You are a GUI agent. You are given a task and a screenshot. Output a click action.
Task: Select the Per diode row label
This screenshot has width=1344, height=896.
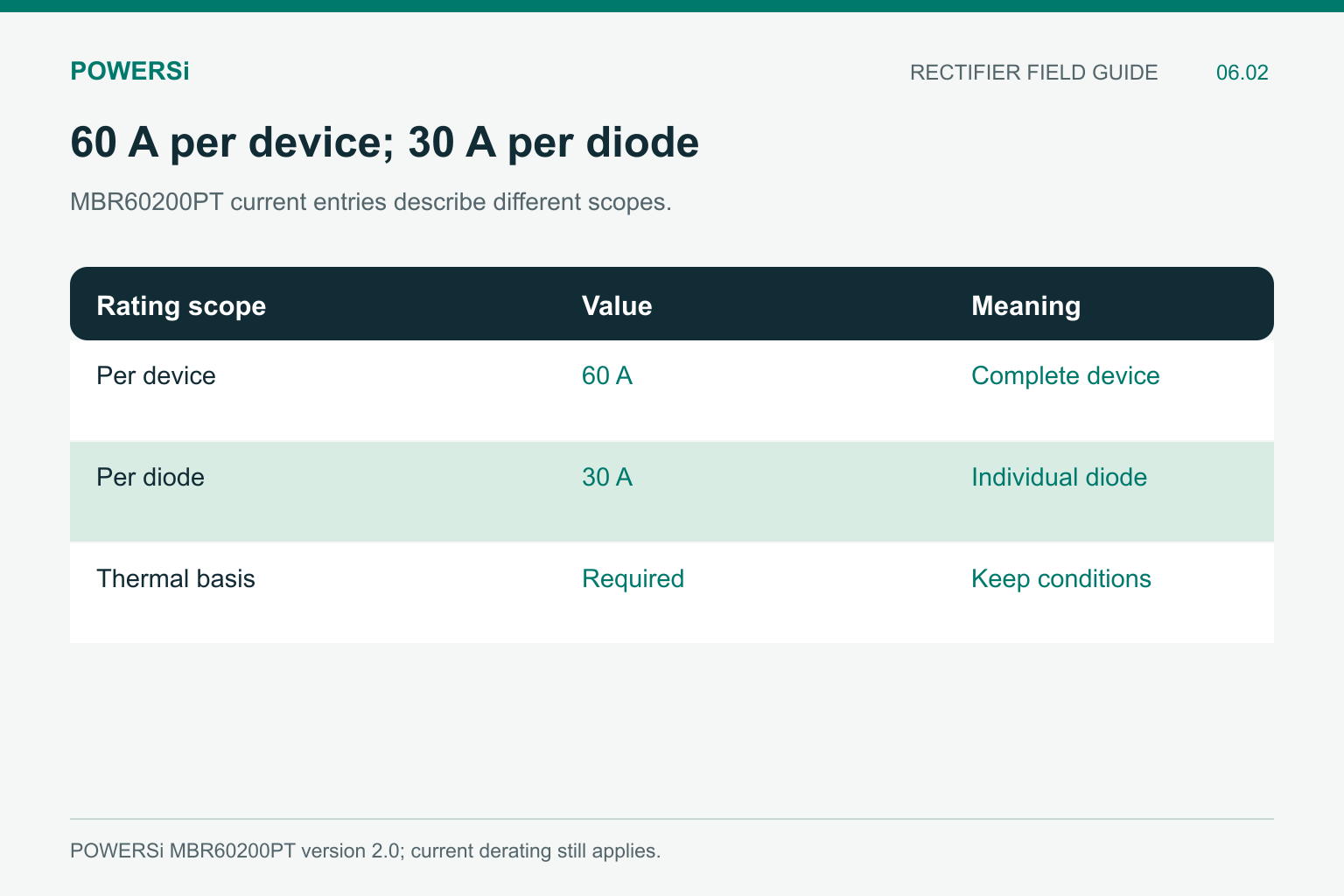150,477
